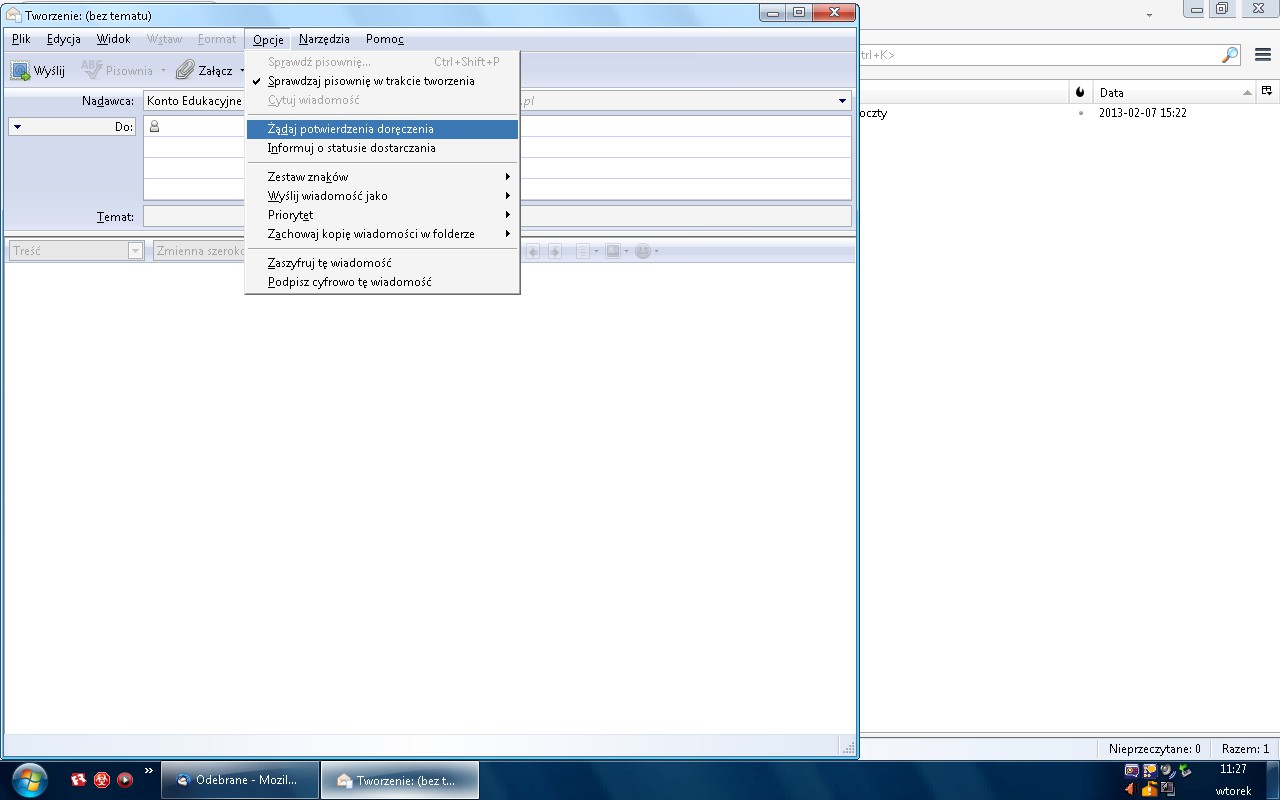1280x800 pixels.
Task: Enable Informuj o statusie dostarczania
Action: (382, 148)
